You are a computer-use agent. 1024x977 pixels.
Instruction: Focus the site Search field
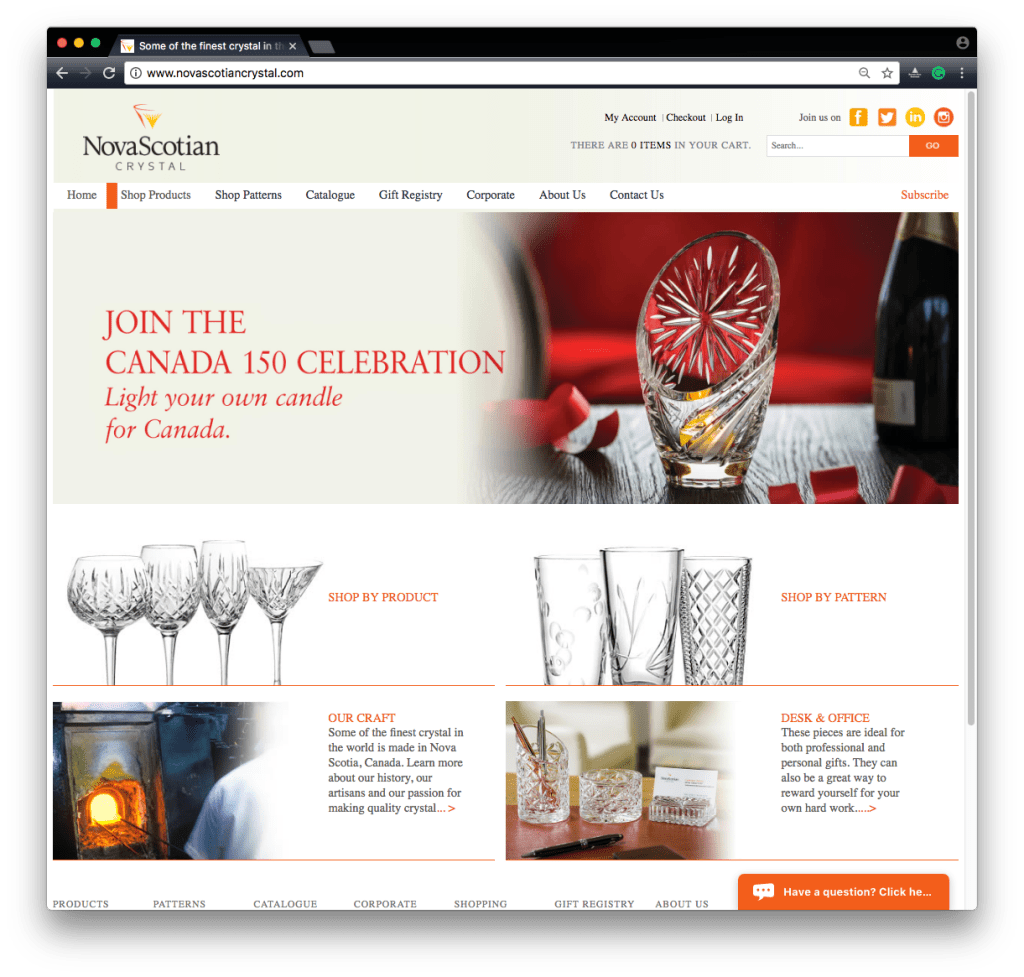coord(837,146)
